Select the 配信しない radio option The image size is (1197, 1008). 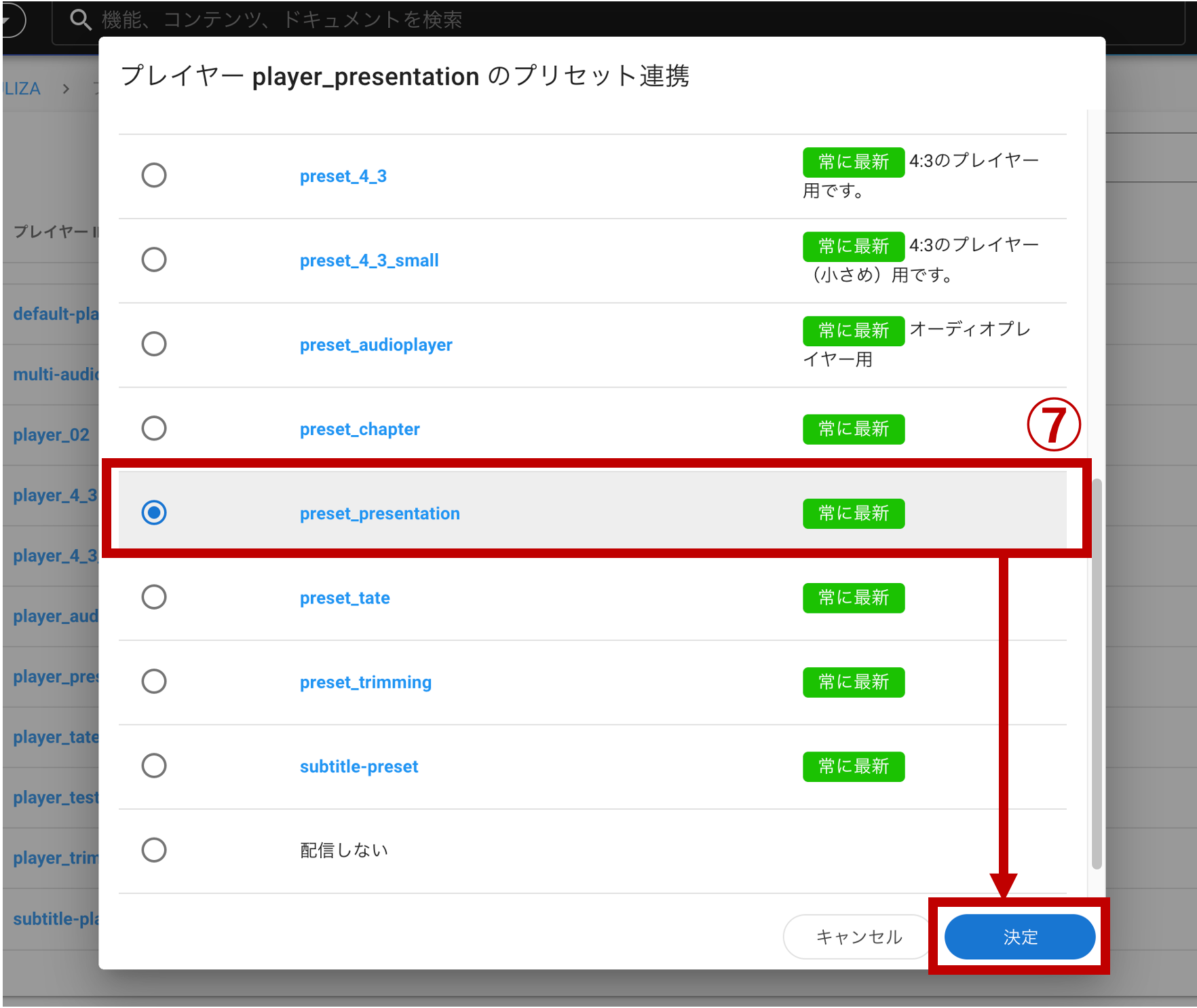coord(154,850)
